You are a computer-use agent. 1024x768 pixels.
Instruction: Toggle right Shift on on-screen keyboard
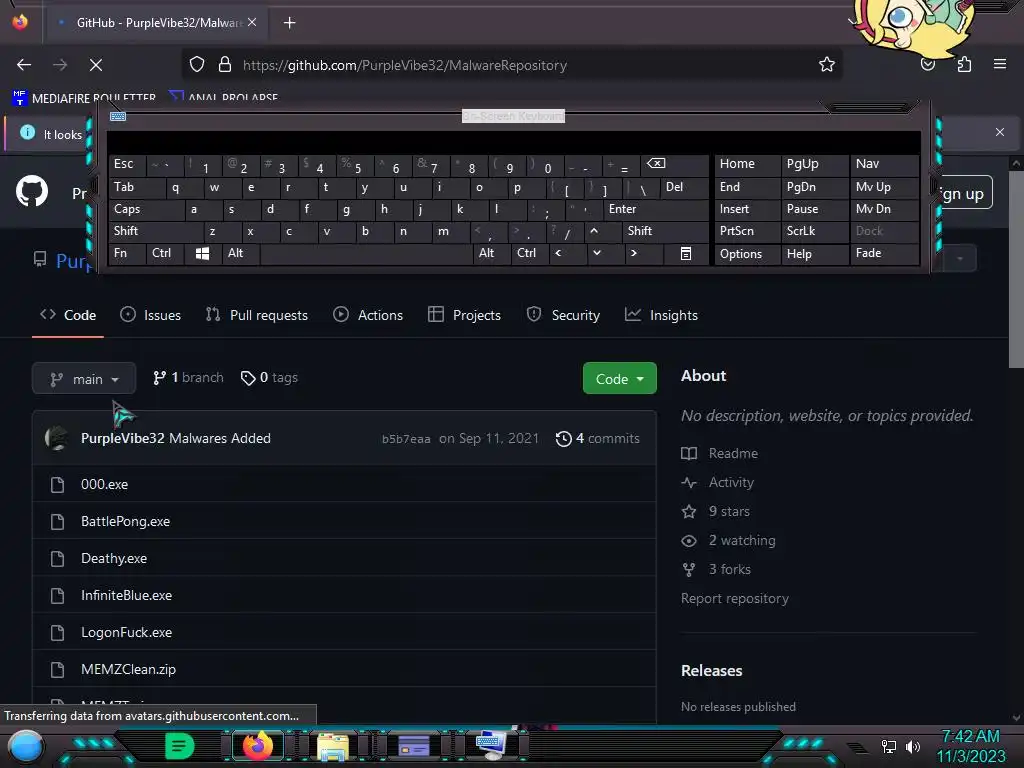tap(665, 231)
